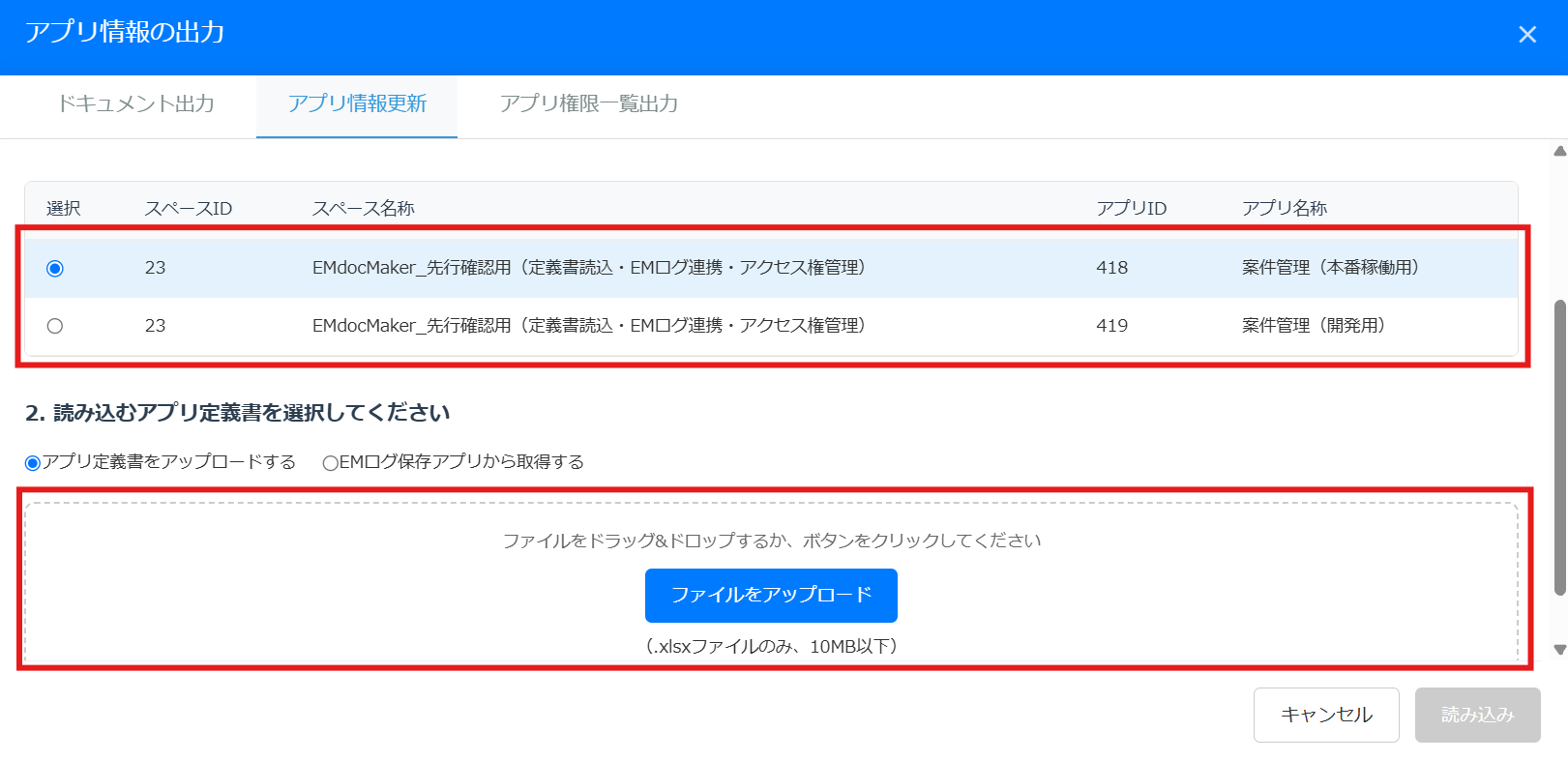The image size is (1568, 761).
Task: Click the scrollbar up arrow
Action: [x=1560, y=151]
